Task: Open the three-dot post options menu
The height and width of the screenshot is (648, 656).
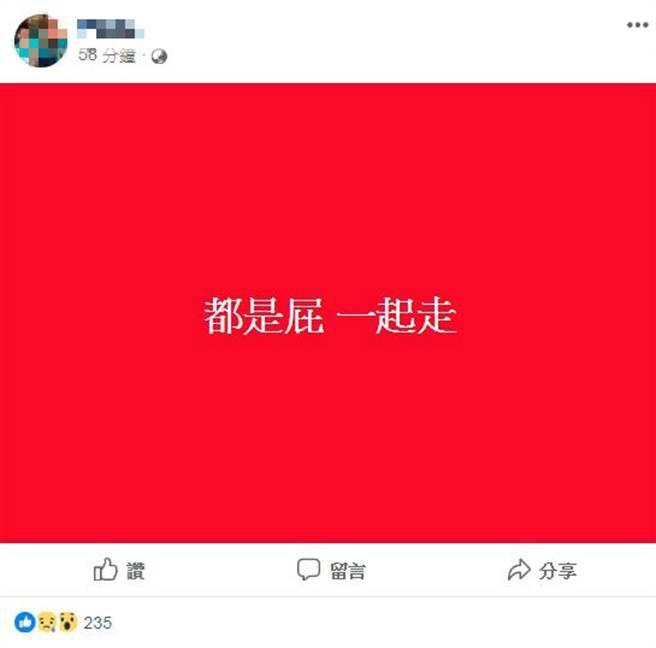Action: click(637, 25)
